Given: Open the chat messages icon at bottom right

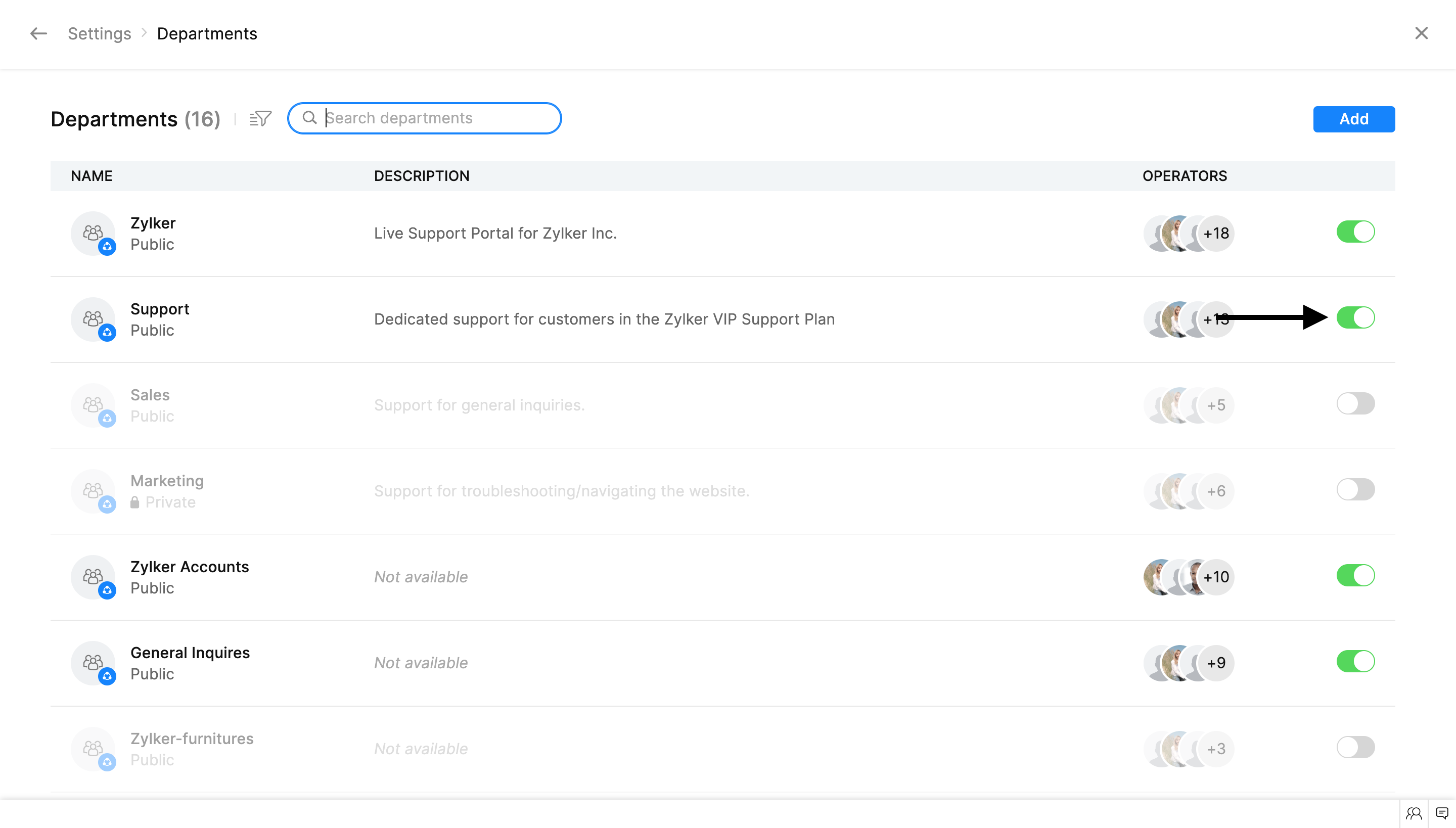Looking at the screenshot, I should pyautogui.click(x=1442, y=813).
